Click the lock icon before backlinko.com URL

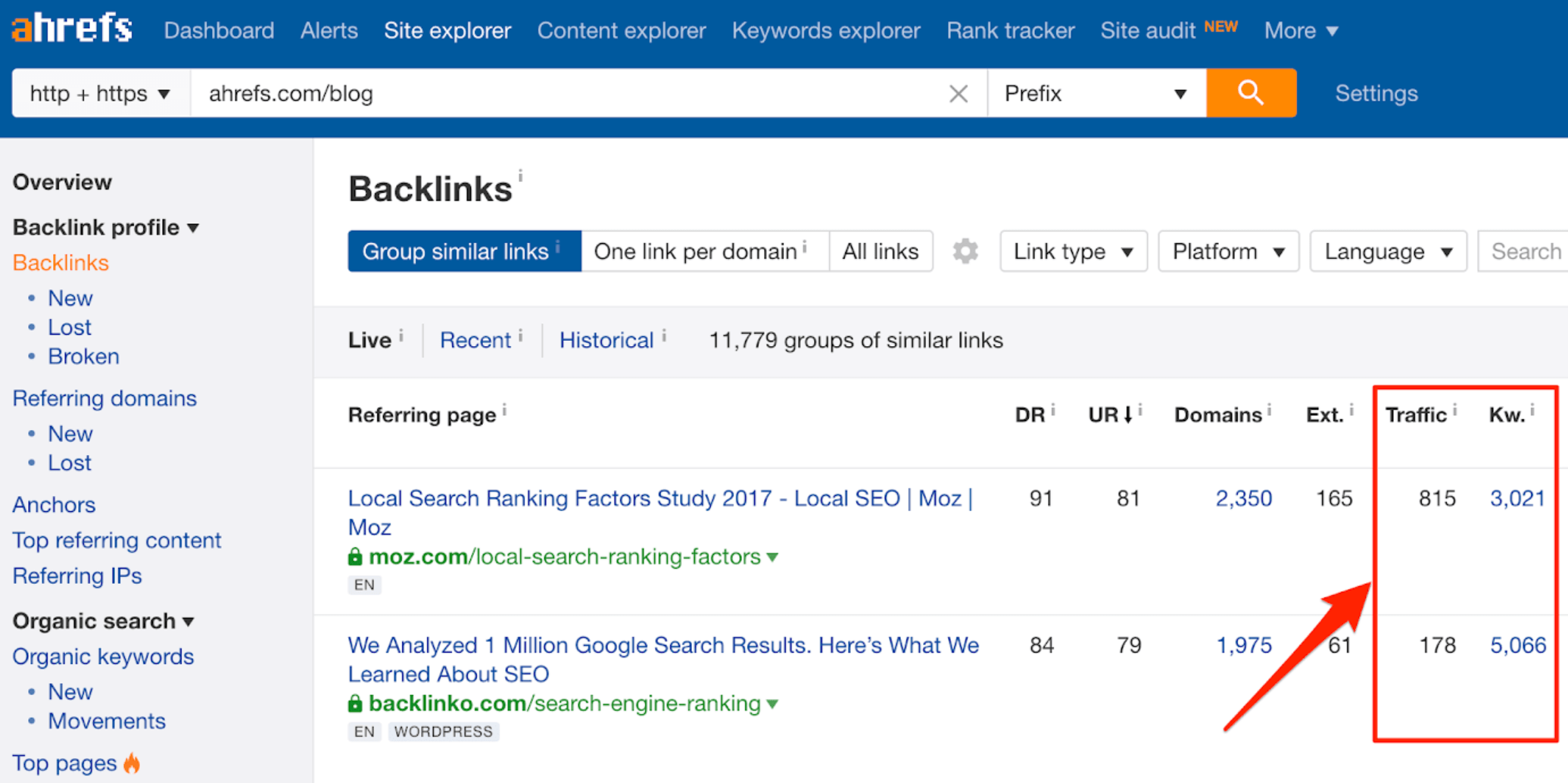point(355,703)
